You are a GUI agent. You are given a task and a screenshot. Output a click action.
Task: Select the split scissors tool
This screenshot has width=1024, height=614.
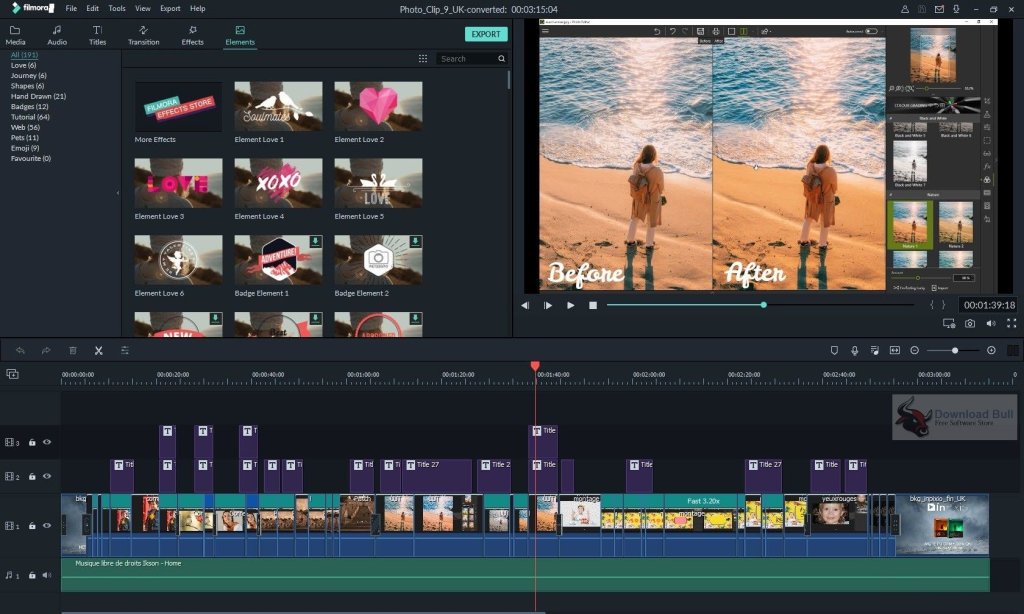click(98, 350)
